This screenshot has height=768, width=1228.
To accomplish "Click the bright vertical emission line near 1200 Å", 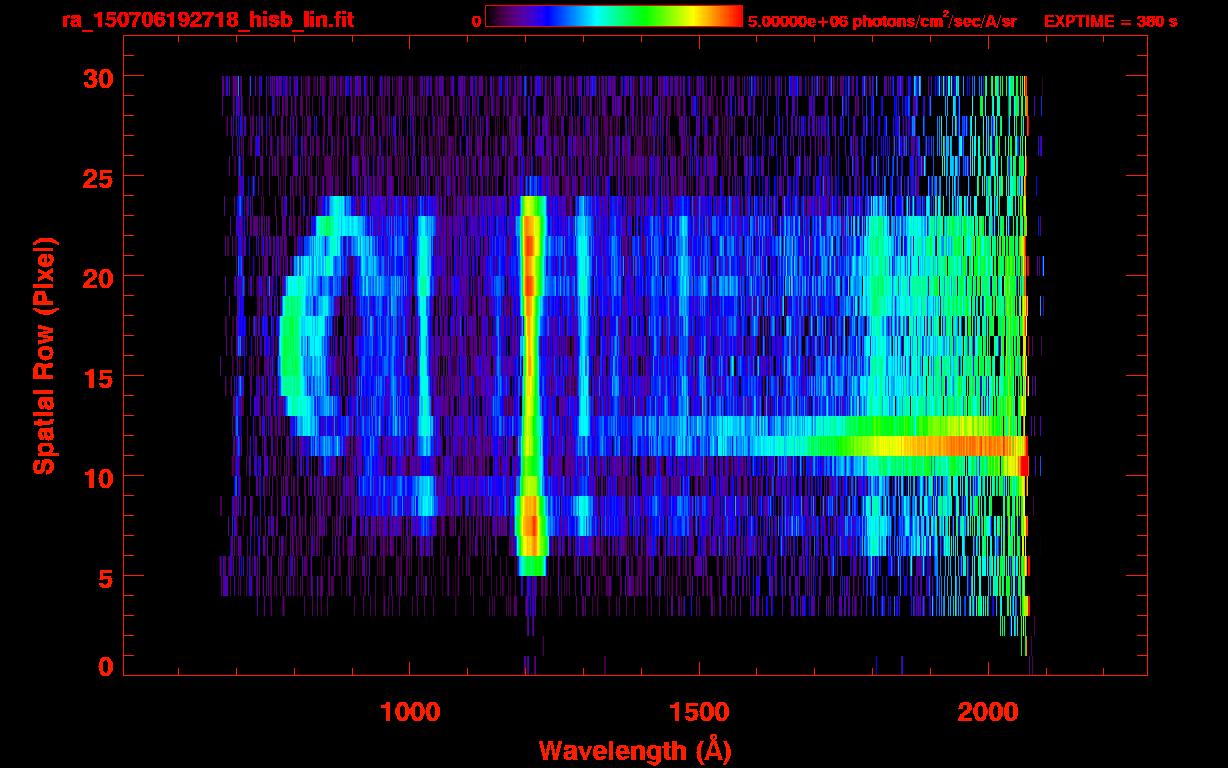I will [530, 380].
